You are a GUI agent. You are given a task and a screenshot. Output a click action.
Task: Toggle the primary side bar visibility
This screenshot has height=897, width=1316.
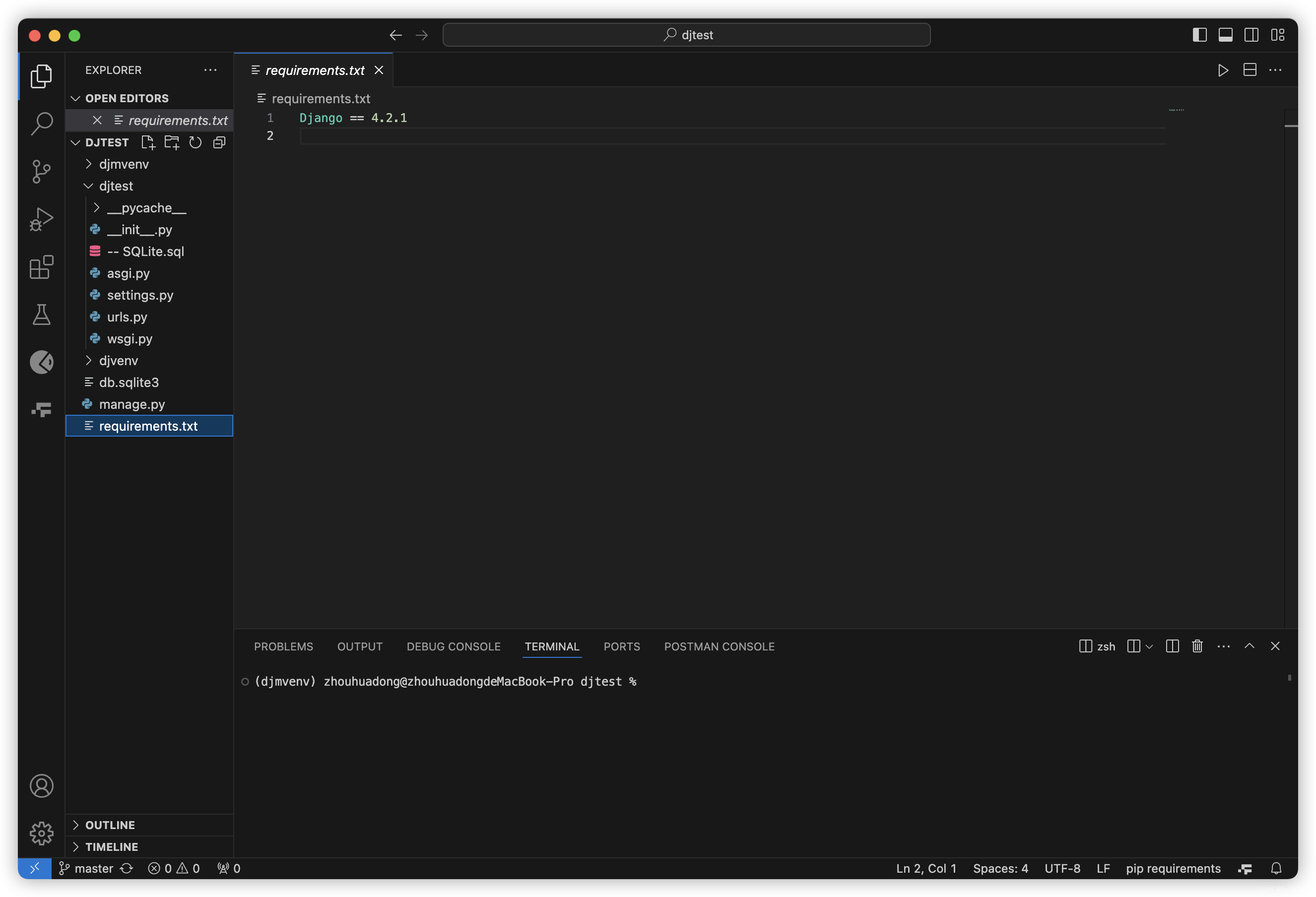tap(1199, 35)
